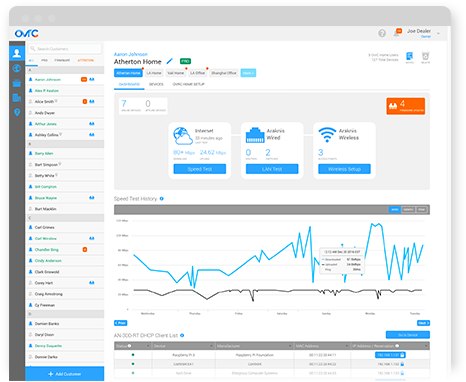Click the Status column info icon
466x382 pixels.
pyautogui.click(x=129, y=346)
